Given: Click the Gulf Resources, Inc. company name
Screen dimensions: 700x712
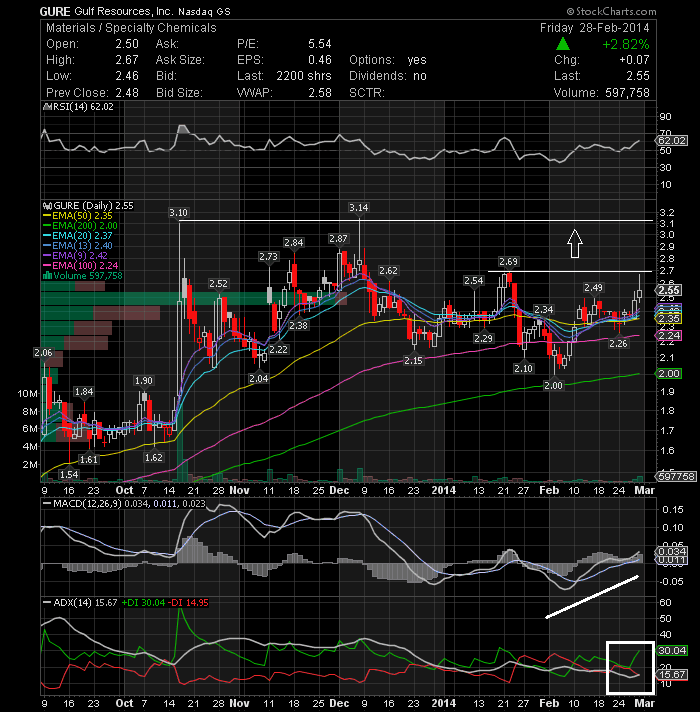Looking at the screenshot, I should coord(122,11).
